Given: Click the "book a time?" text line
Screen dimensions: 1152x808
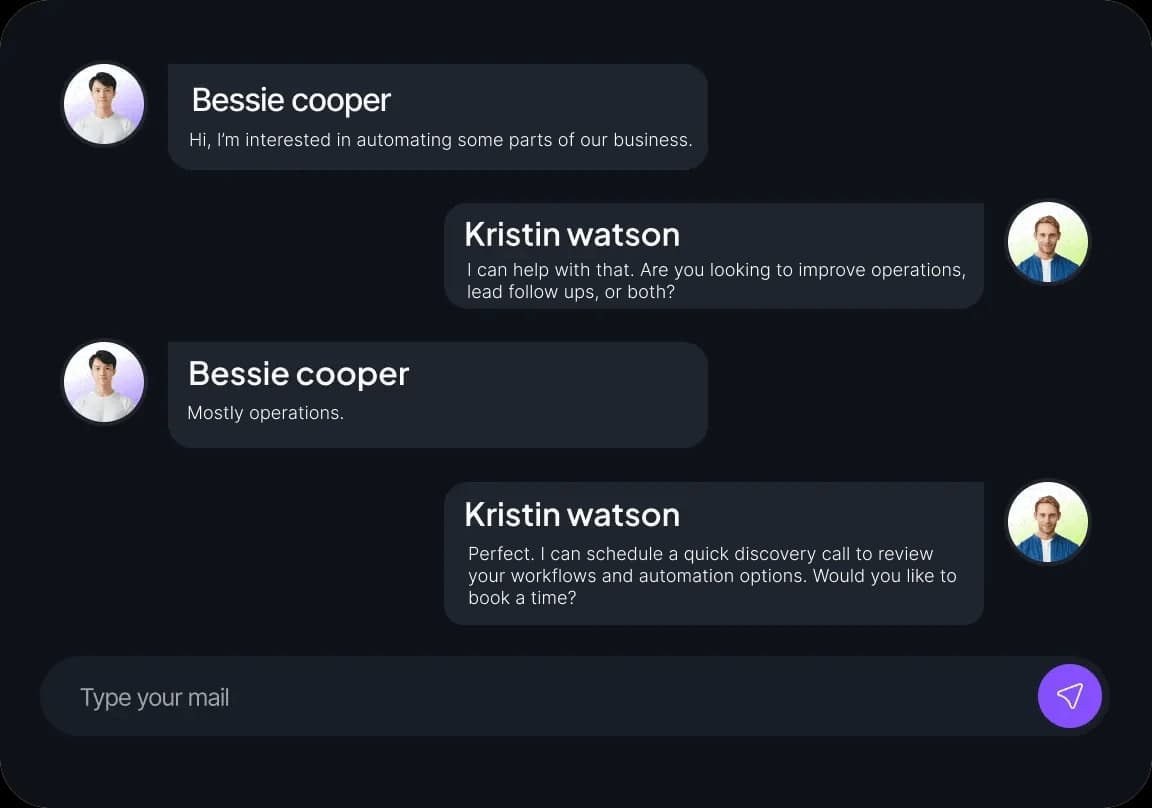Looking at the screenshot, I should [522, 598].
